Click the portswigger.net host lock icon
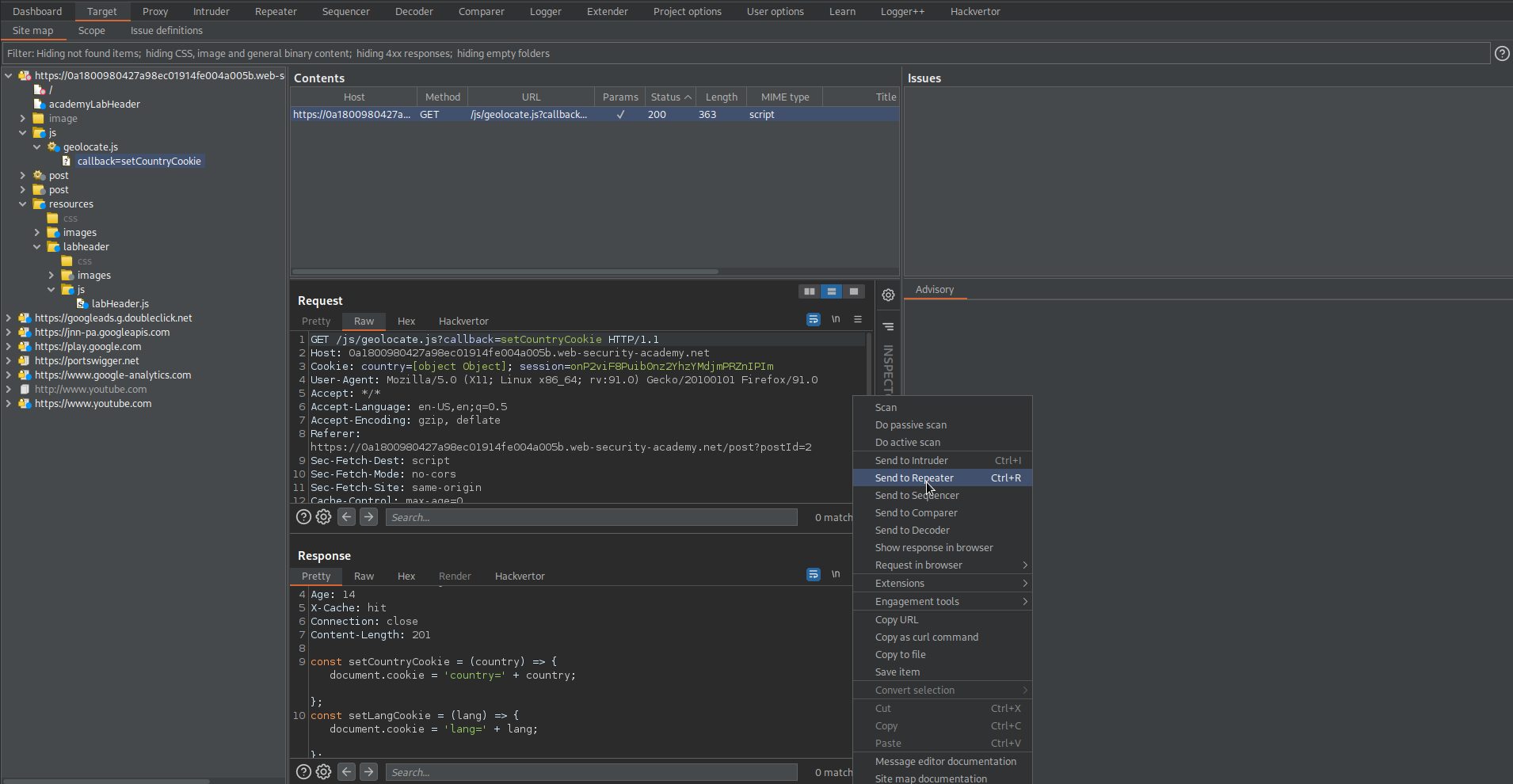The height and width of the screenshot is (784, 1513). 25,360
